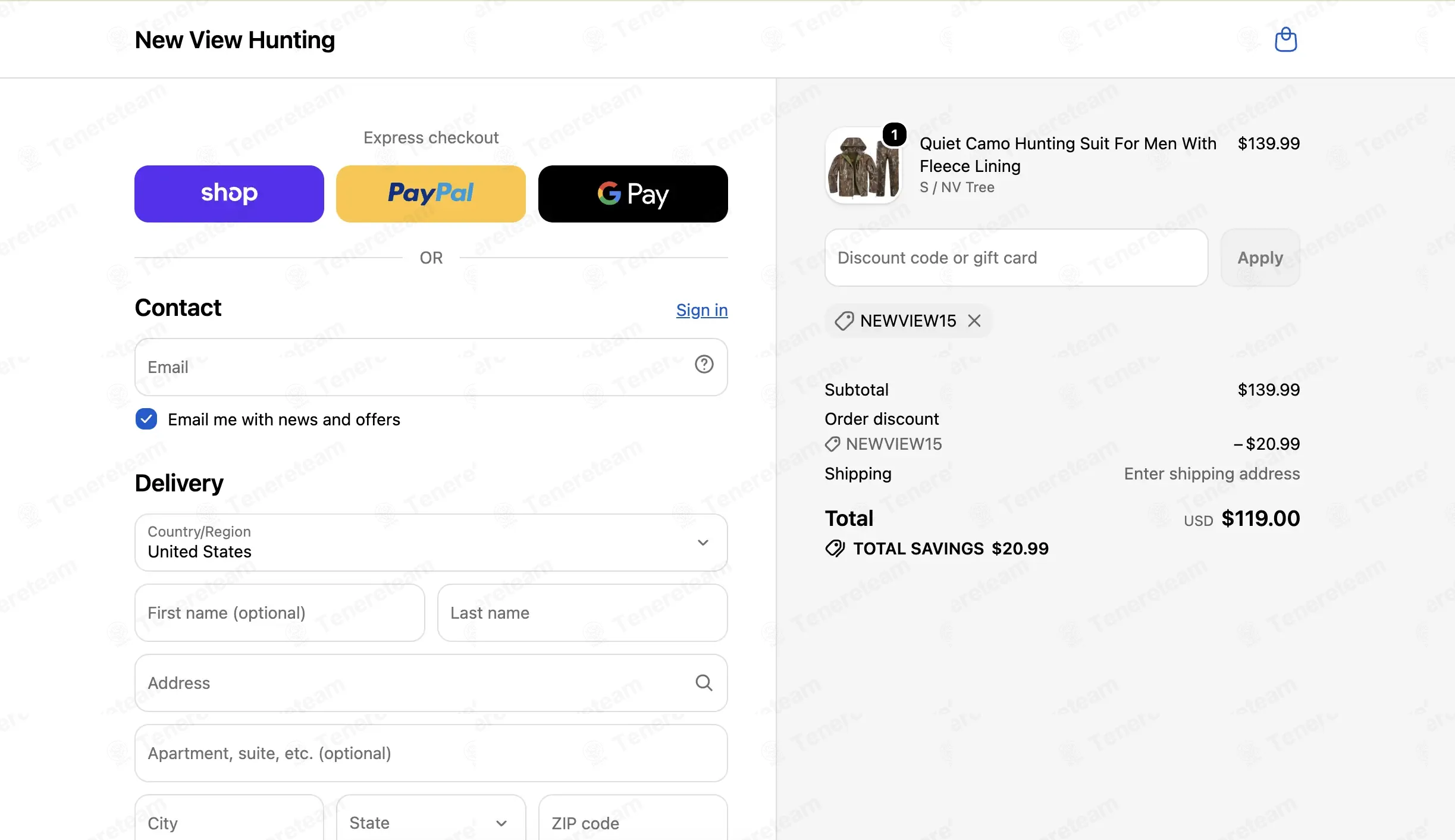The height and width of the screenshot is (840, 1455).
Task: Uncheck Email me with news and offers
Action: click(x=146, y=419)
